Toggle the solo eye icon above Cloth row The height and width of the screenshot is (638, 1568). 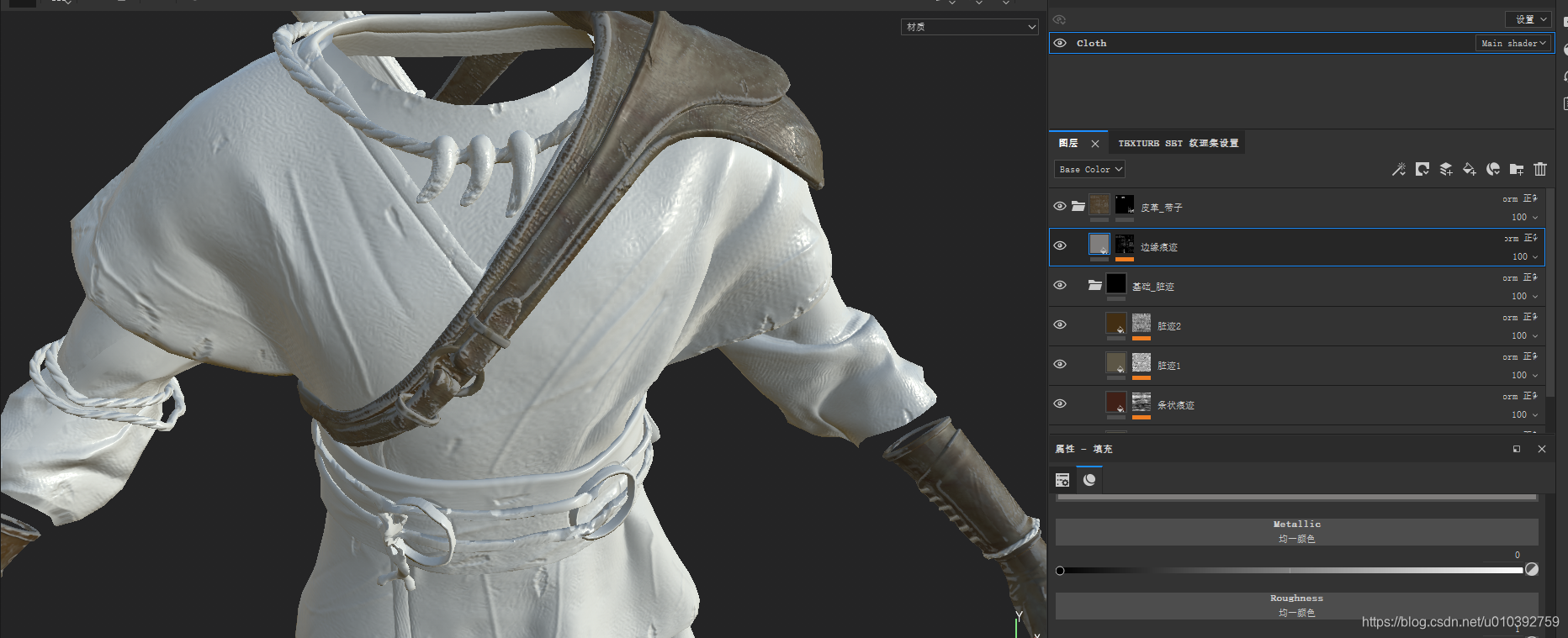[1060, 19]
